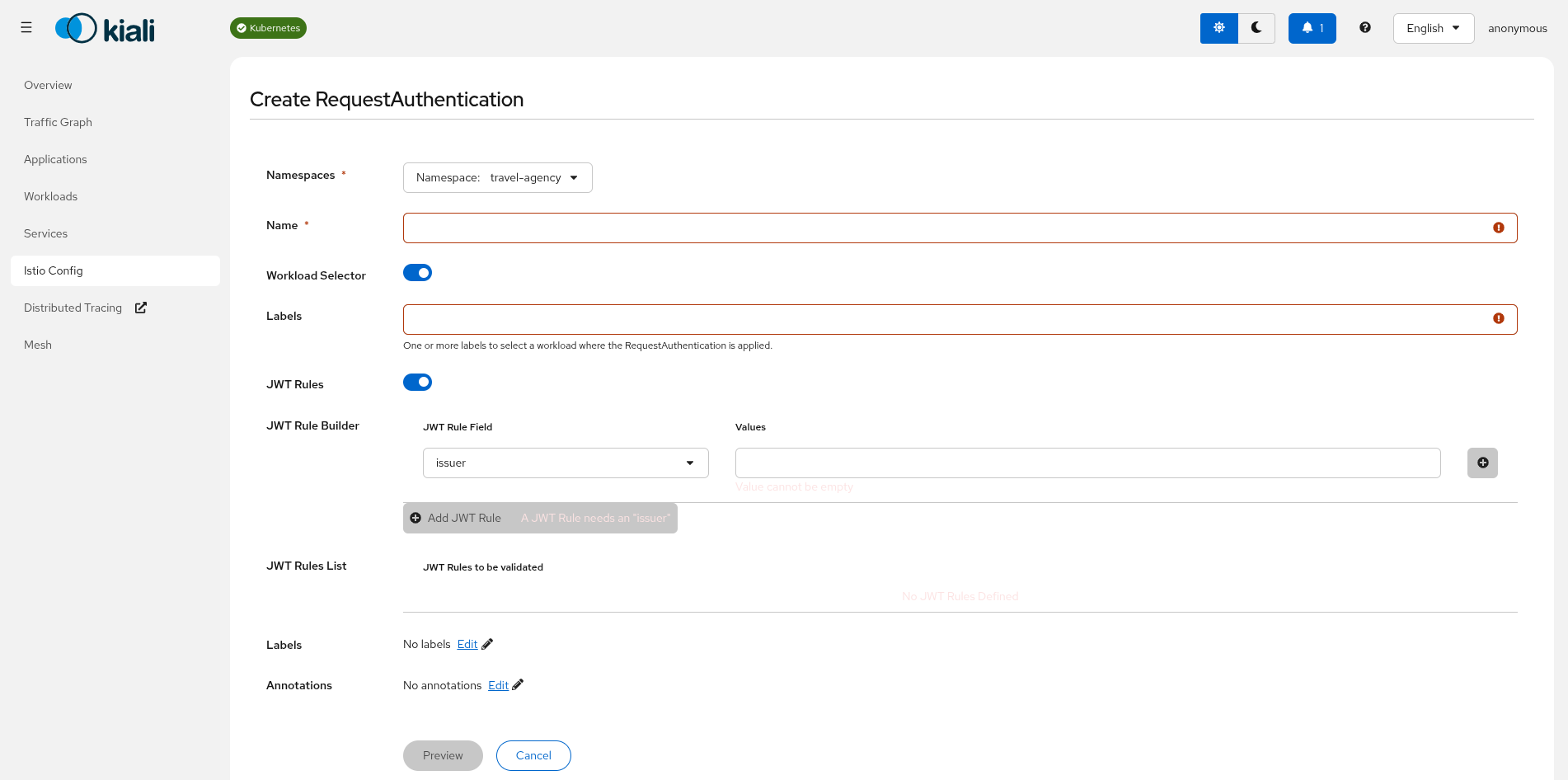Screen dimensions: 1568x780
Task: Open Distributed Tracing external link icon
Action: [x=140, y=307]
